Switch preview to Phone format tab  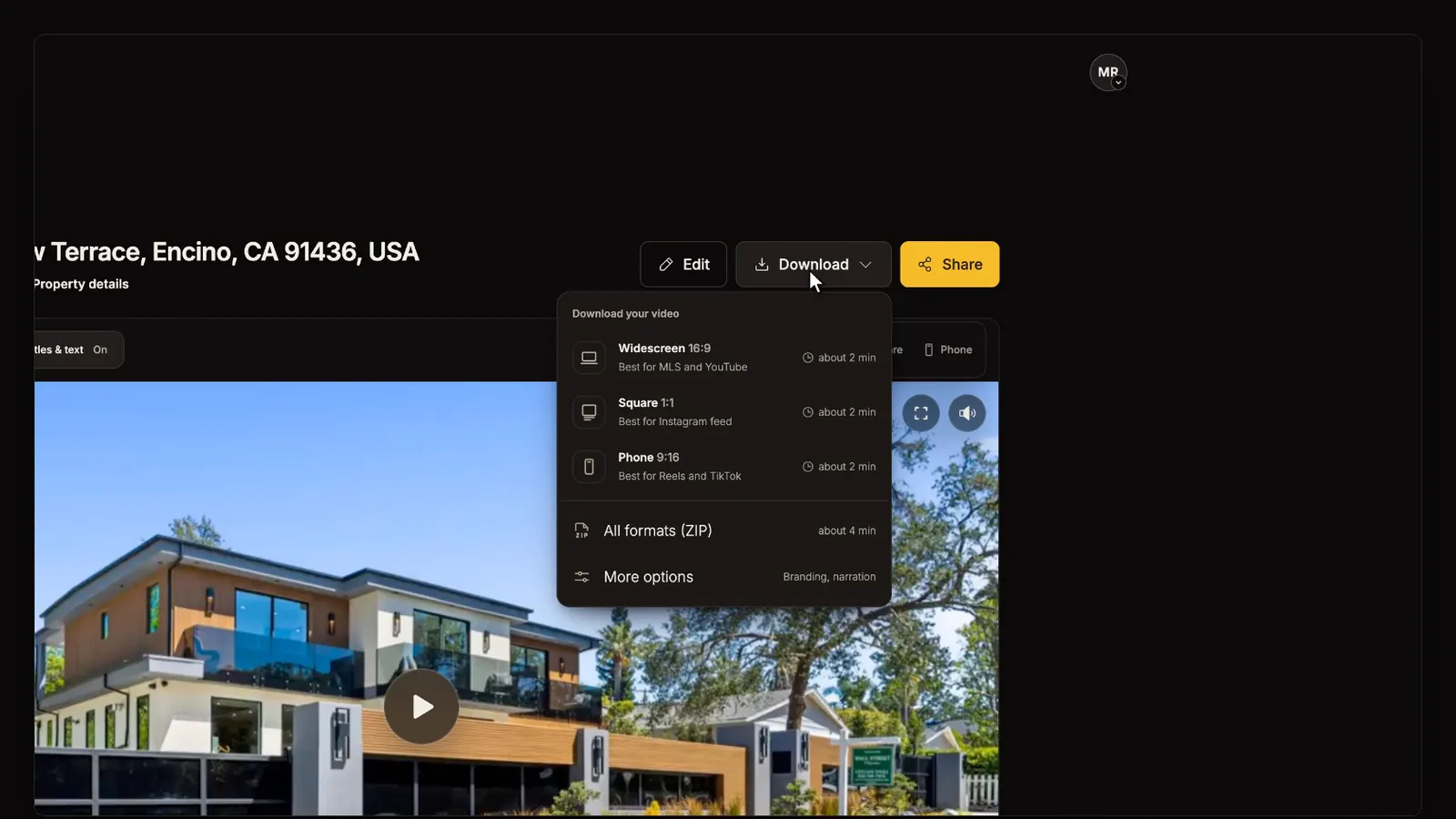click(x=948, y=349)
